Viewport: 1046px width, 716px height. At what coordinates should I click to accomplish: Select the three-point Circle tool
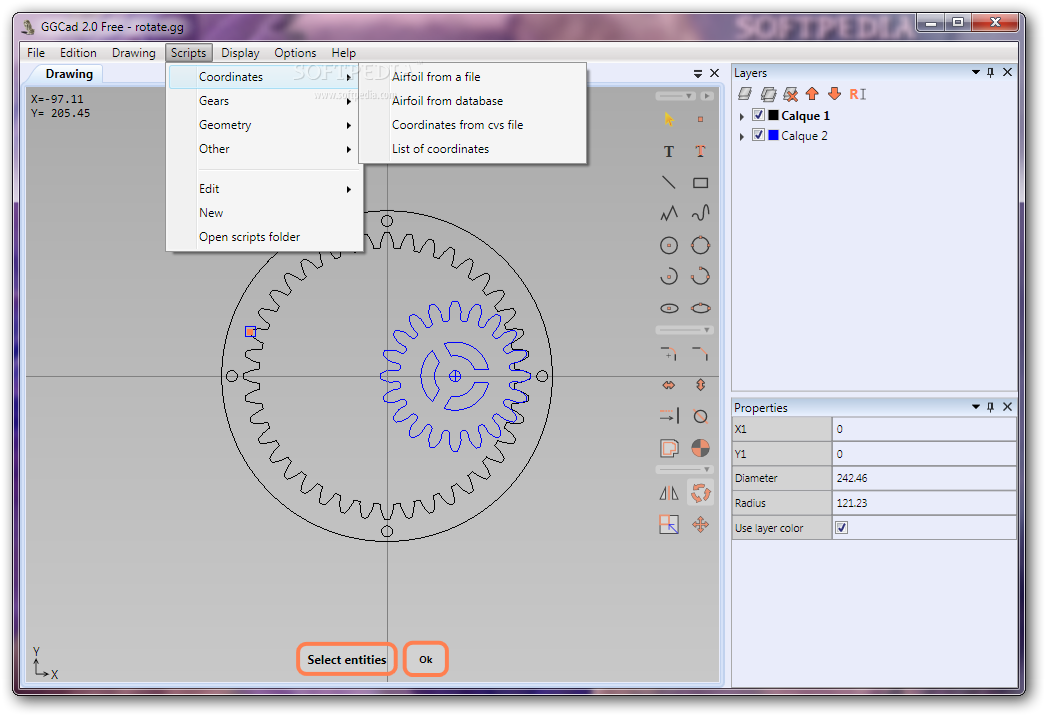click(x=700, y=246)
